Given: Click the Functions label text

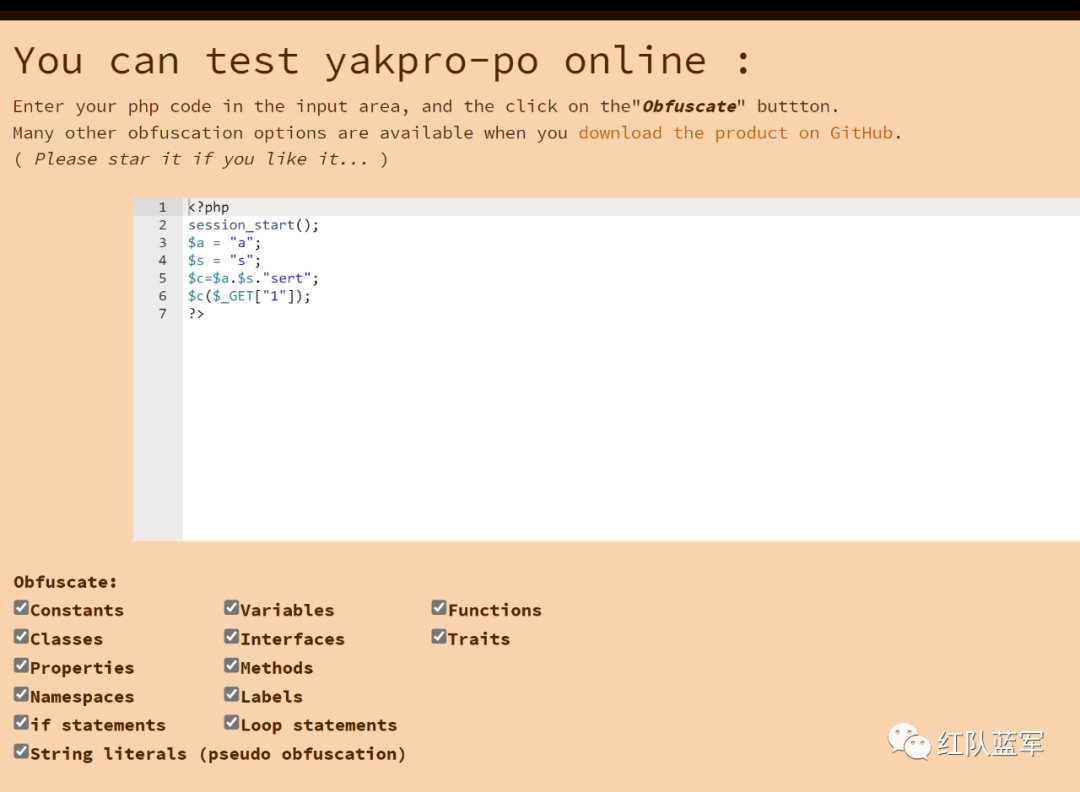Looking at the screenshot, I should pyautogui.click(x=495, y=610).
